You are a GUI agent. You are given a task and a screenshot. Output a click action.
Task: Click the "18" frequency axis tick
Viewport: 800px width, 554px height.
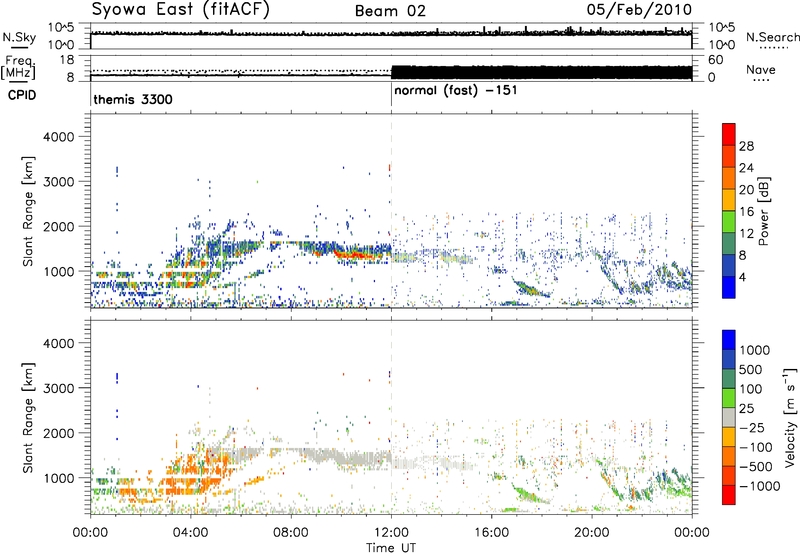[67, 60]
